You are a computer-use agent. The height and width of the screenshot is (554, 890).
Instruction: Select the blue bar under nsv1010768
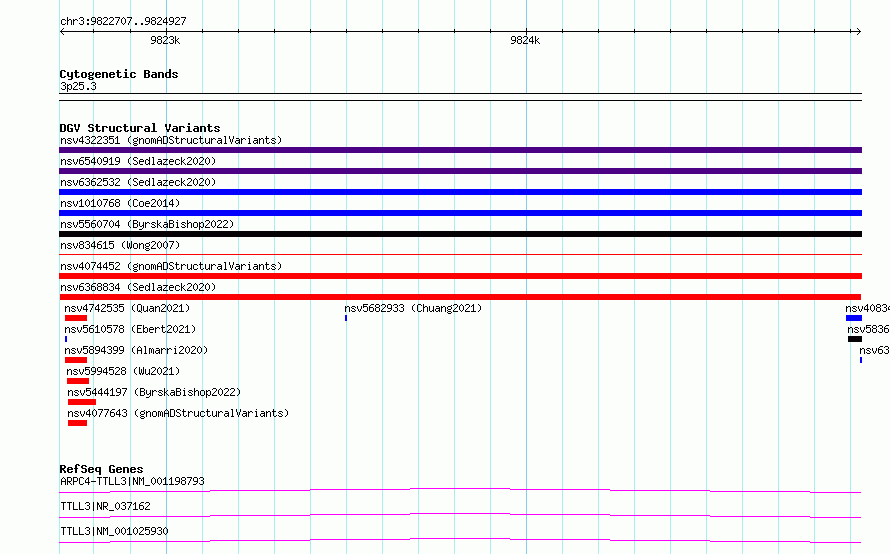pyautogui.click(x=460, y=213)
